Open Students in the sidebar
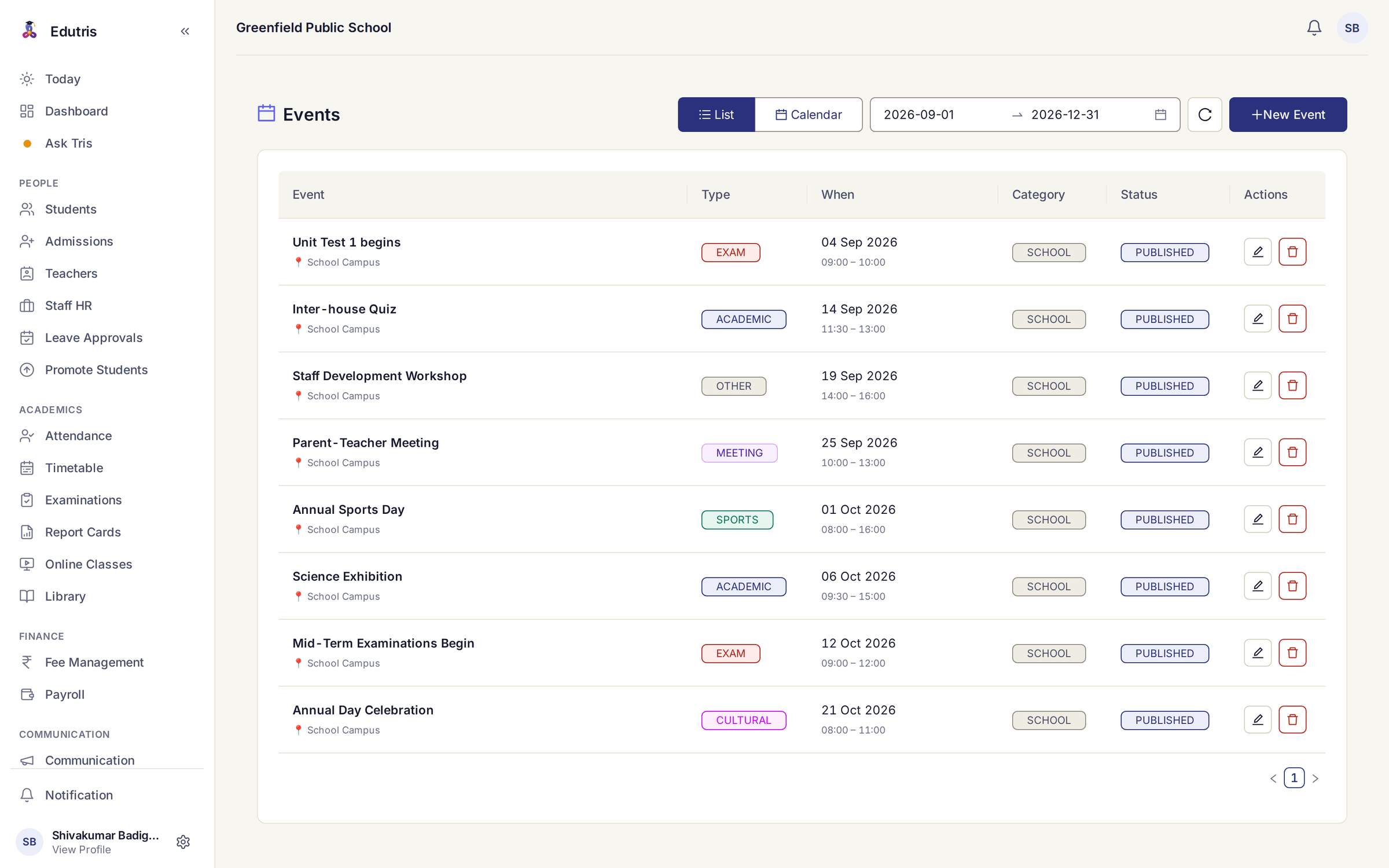Viewport: 1389px width, 868px height. point(71,209)
